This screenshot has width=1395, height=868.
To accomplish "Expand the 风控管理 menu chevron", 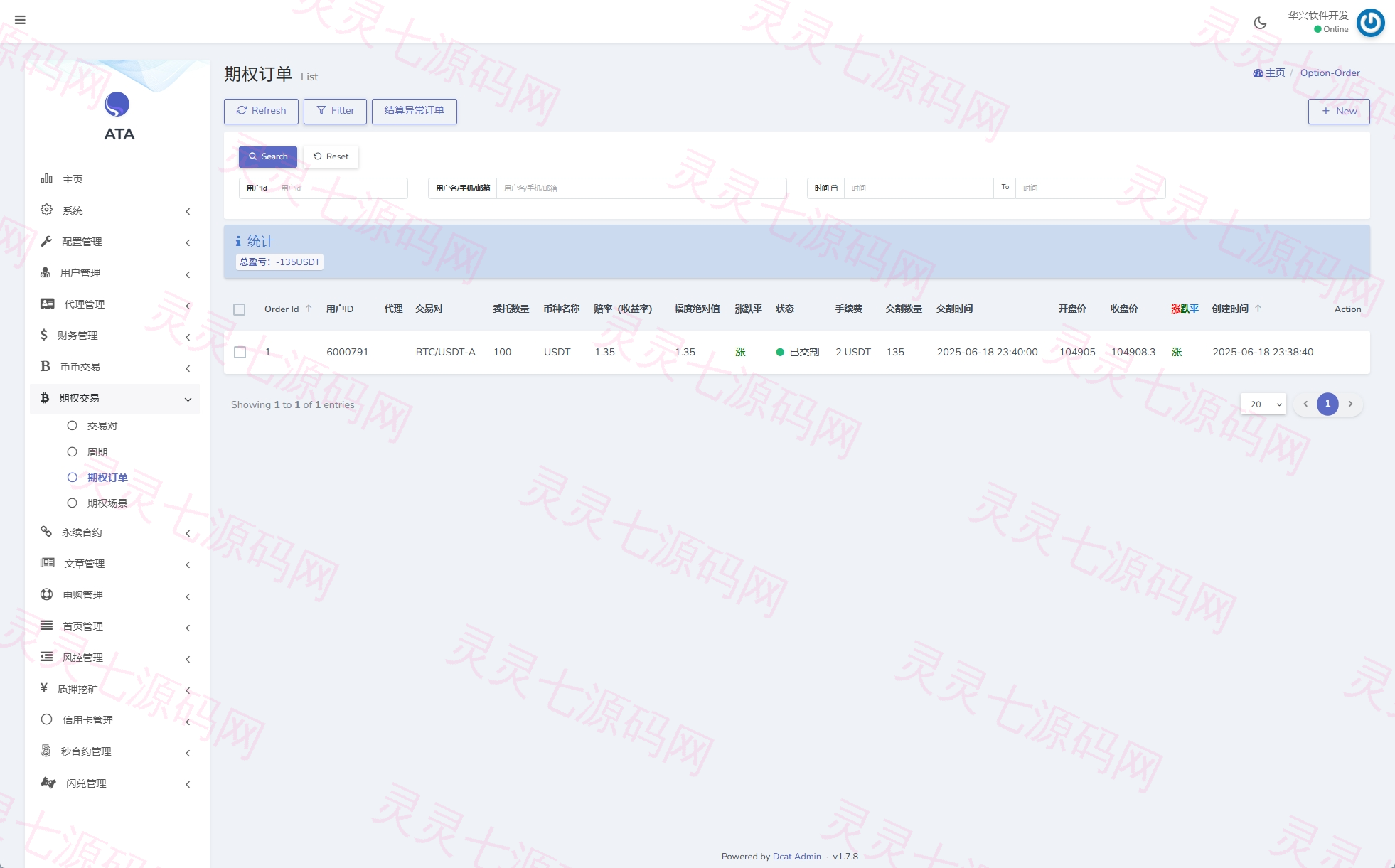I will click(188, 659).
